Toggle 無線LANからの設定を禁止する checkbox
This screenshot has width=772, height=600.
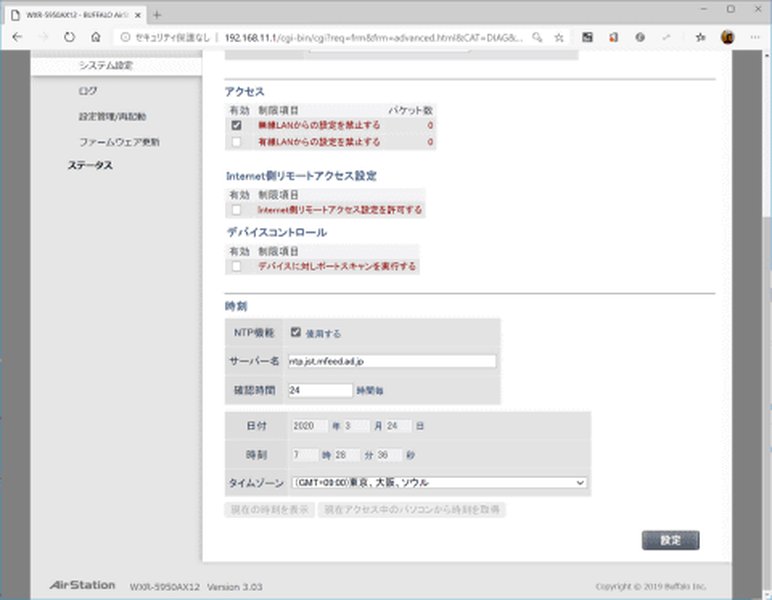[236, 125]
